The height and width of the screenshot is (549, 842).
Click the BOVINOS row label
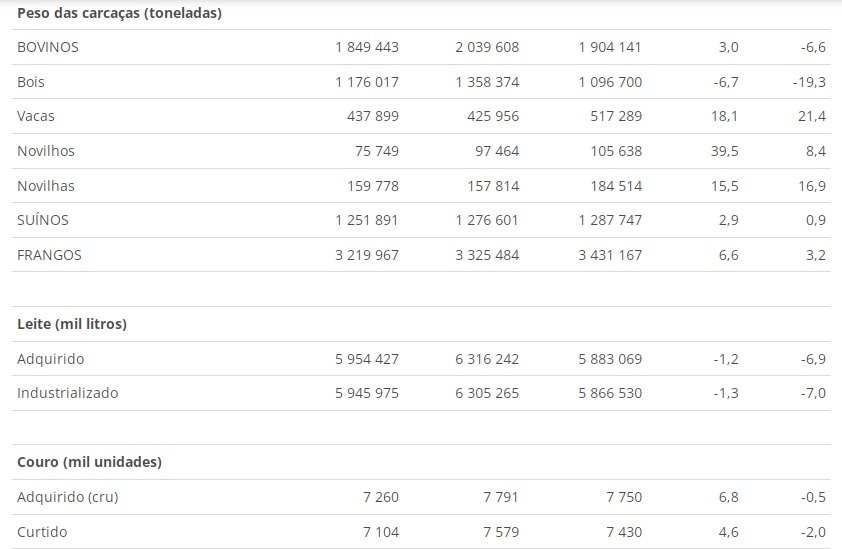tap(48, 47)
